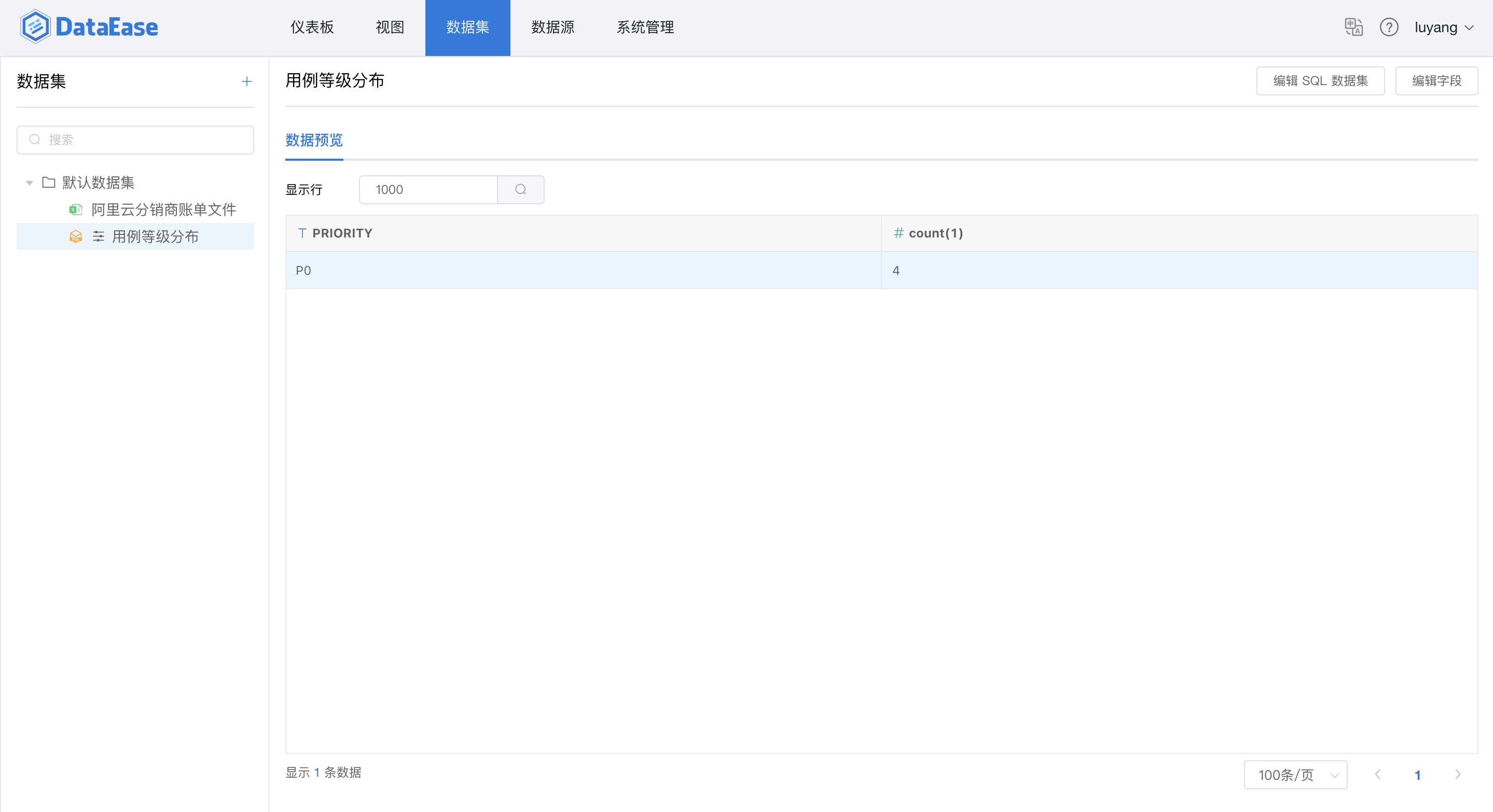Switch to the 仪表板 menu
The image size is (1493, 812).
[x=312, y=27]
